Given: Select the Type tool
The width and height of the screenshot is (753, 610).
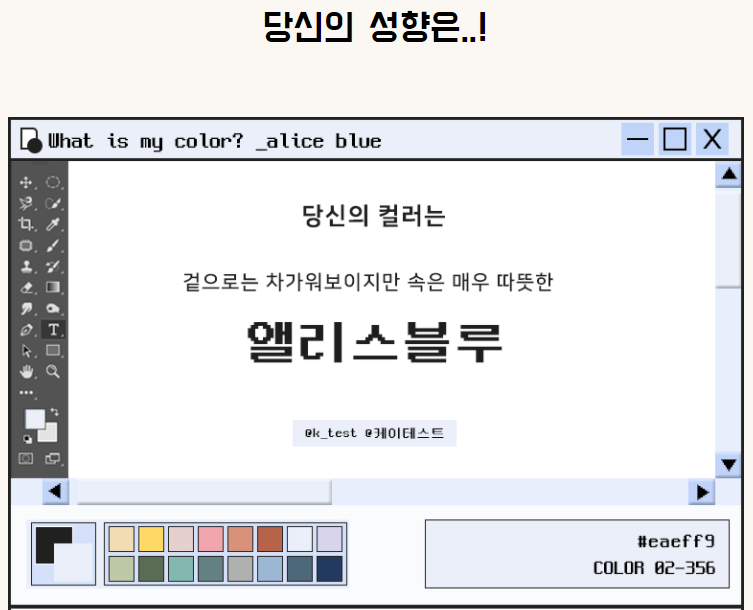Looking at the screenshot, I should tap(53, 329).
